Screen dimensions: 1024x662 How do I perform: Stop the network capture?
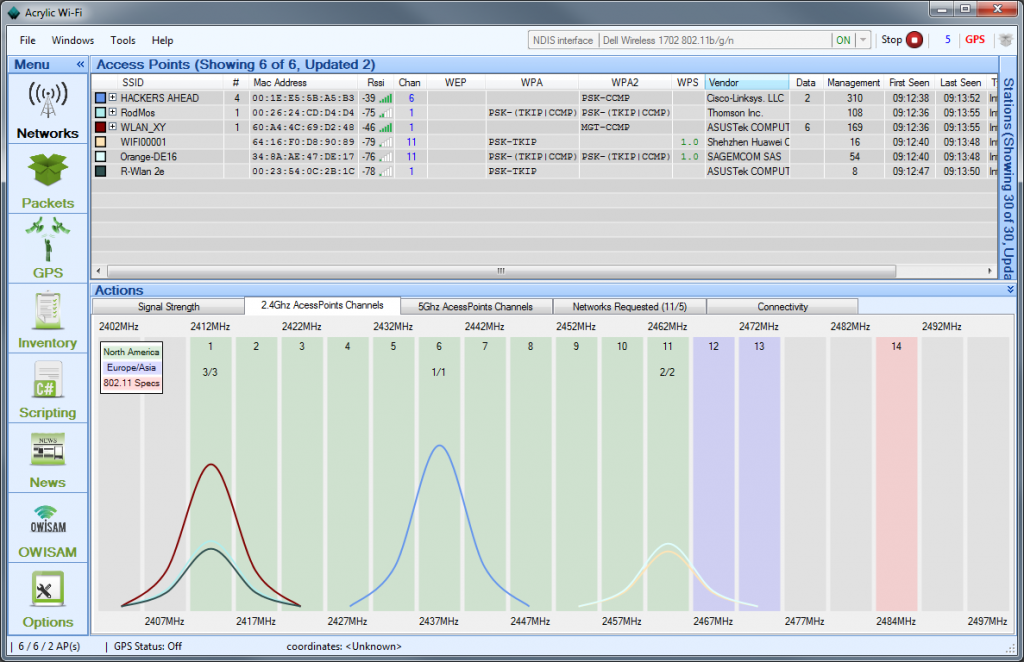tap(914, 41)
